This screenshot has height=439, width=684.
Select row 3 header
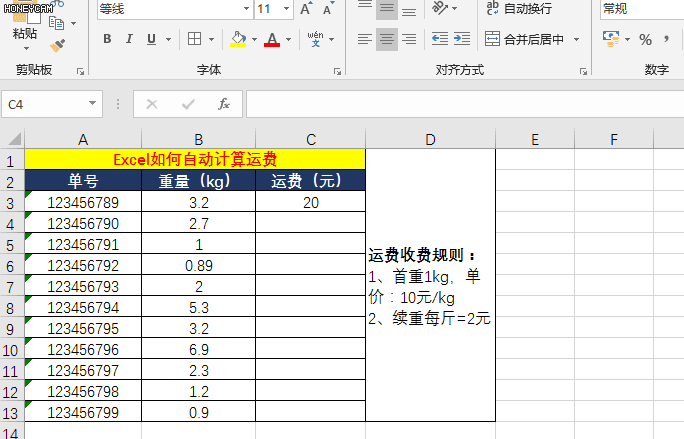(12, 203)
